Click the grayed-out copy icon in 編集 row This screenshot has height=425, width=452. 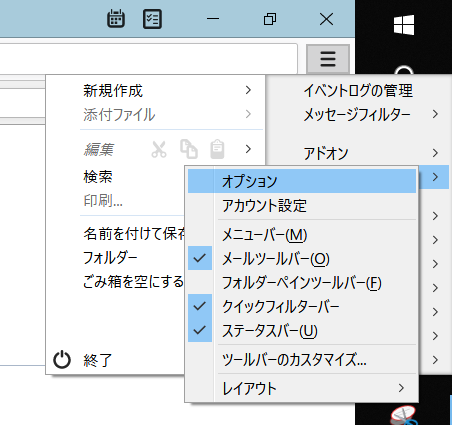(189, 149)
